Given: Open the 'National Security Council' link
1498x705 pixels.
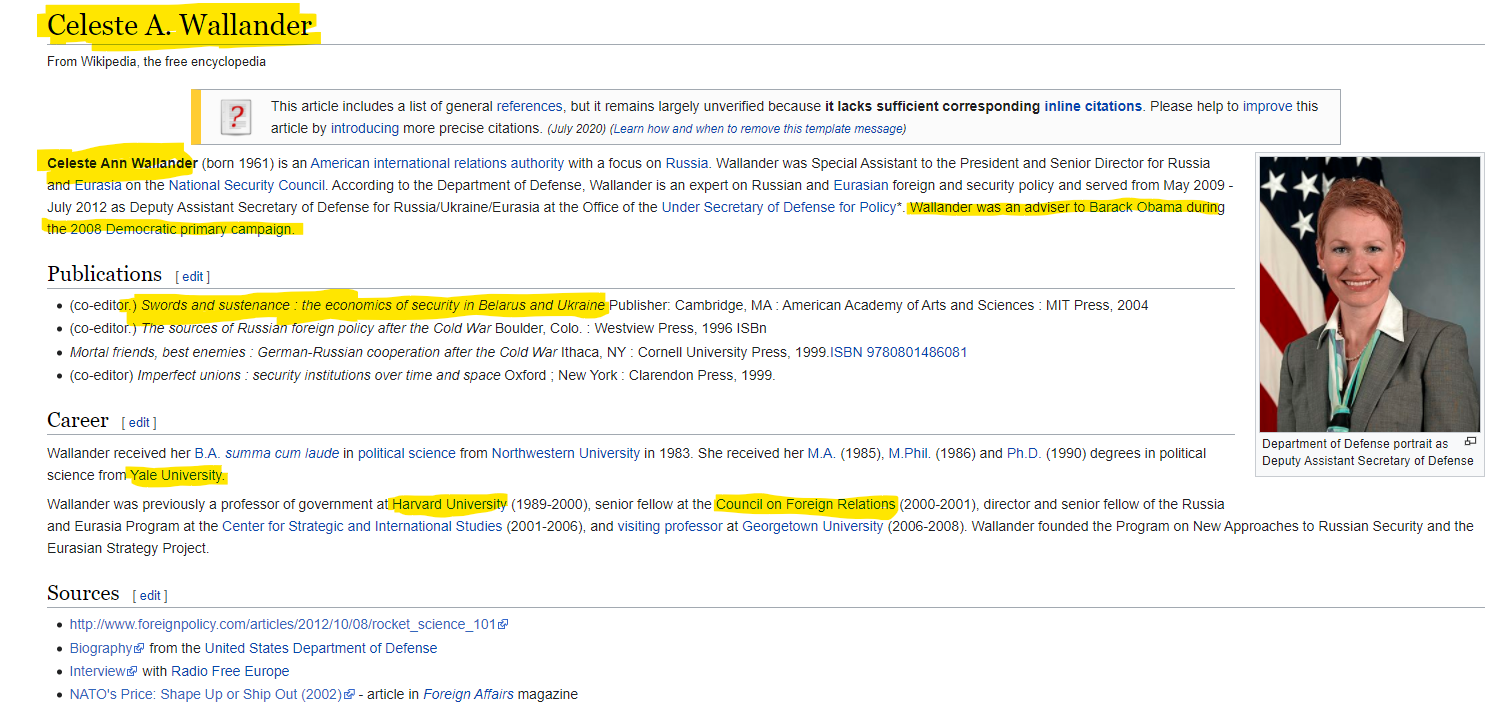Looking at the screenshot, I should [247, 185].
